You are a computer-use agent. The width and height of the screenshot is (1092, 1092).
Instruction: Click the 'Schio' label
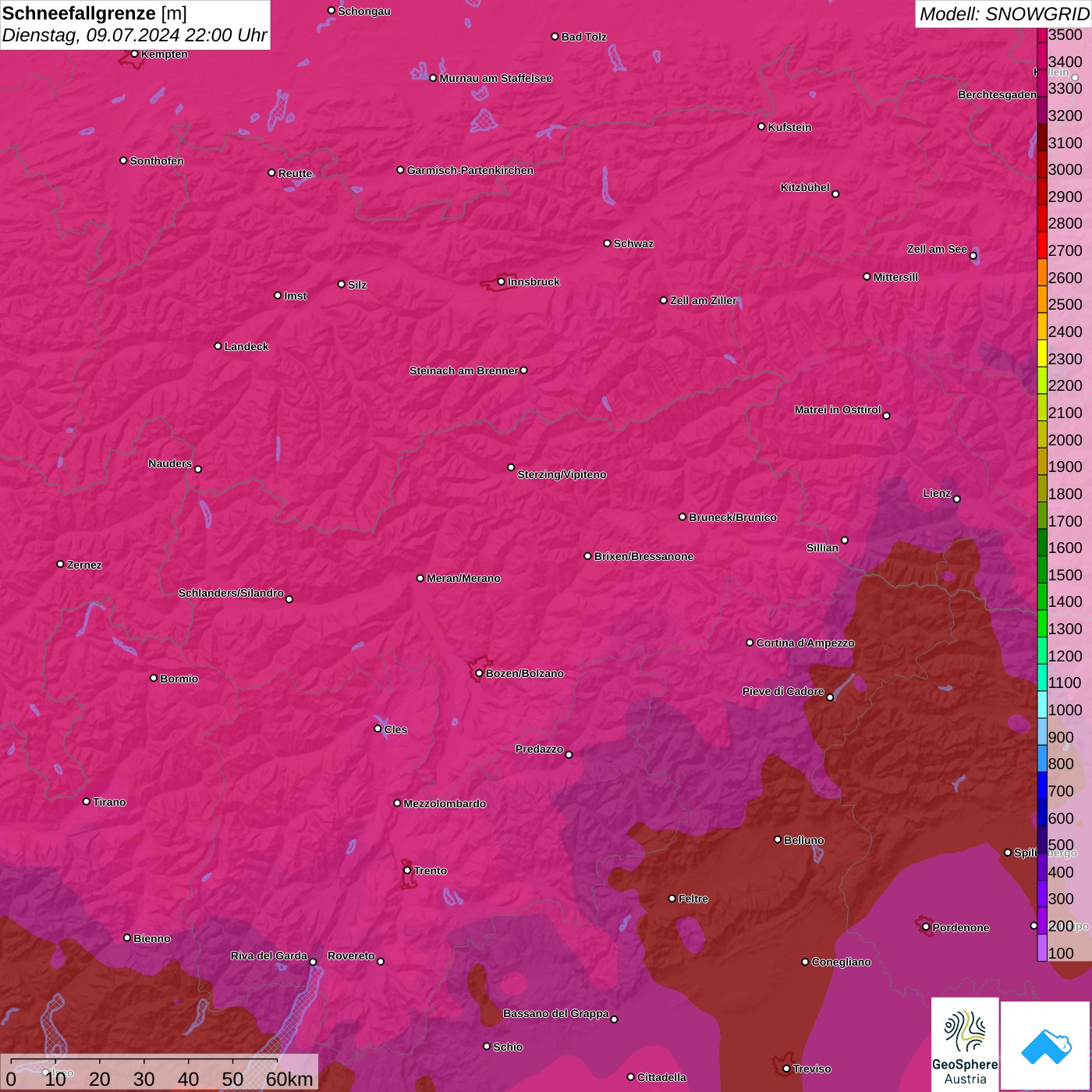coord(508,1047)
